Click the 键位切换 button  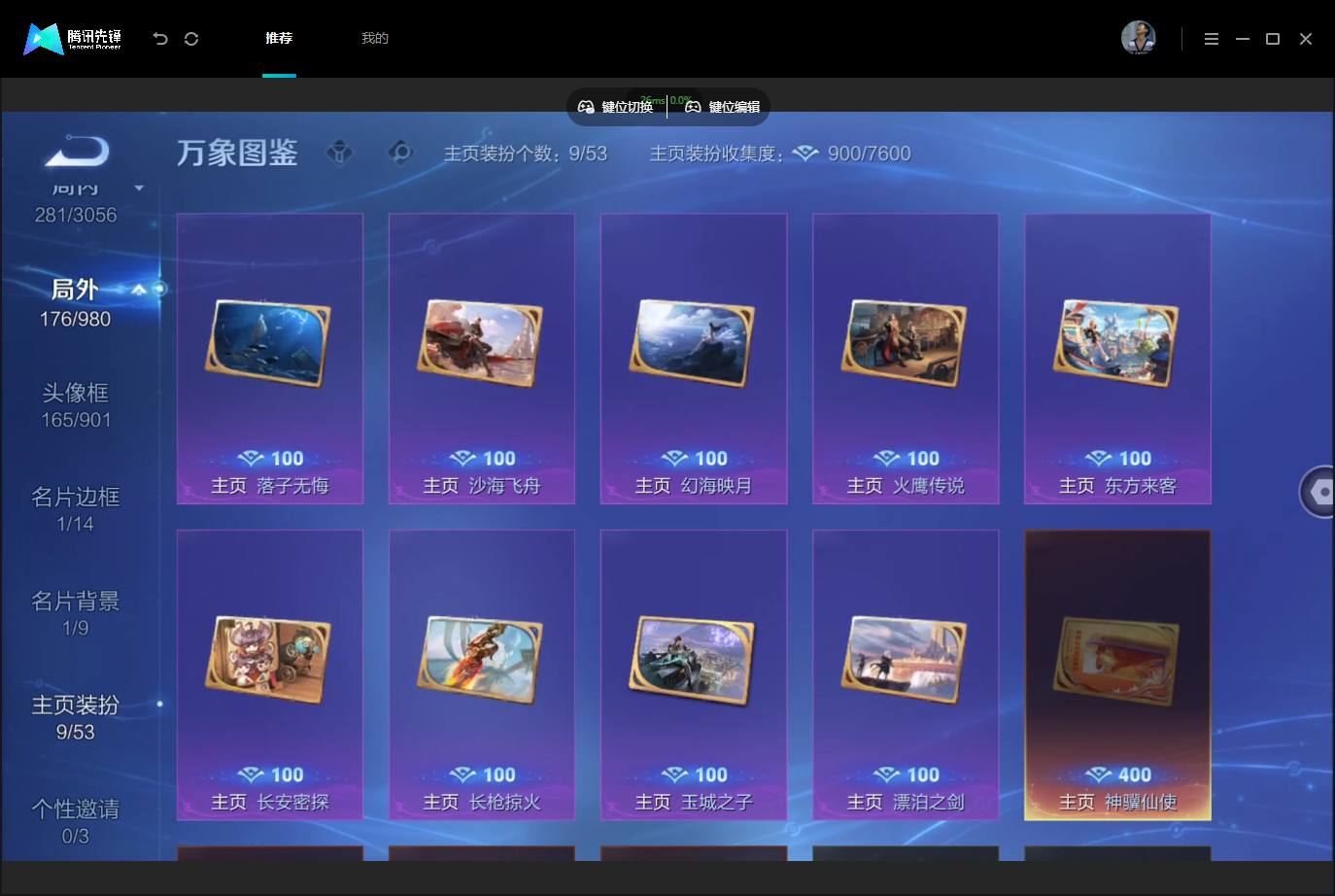616,107
